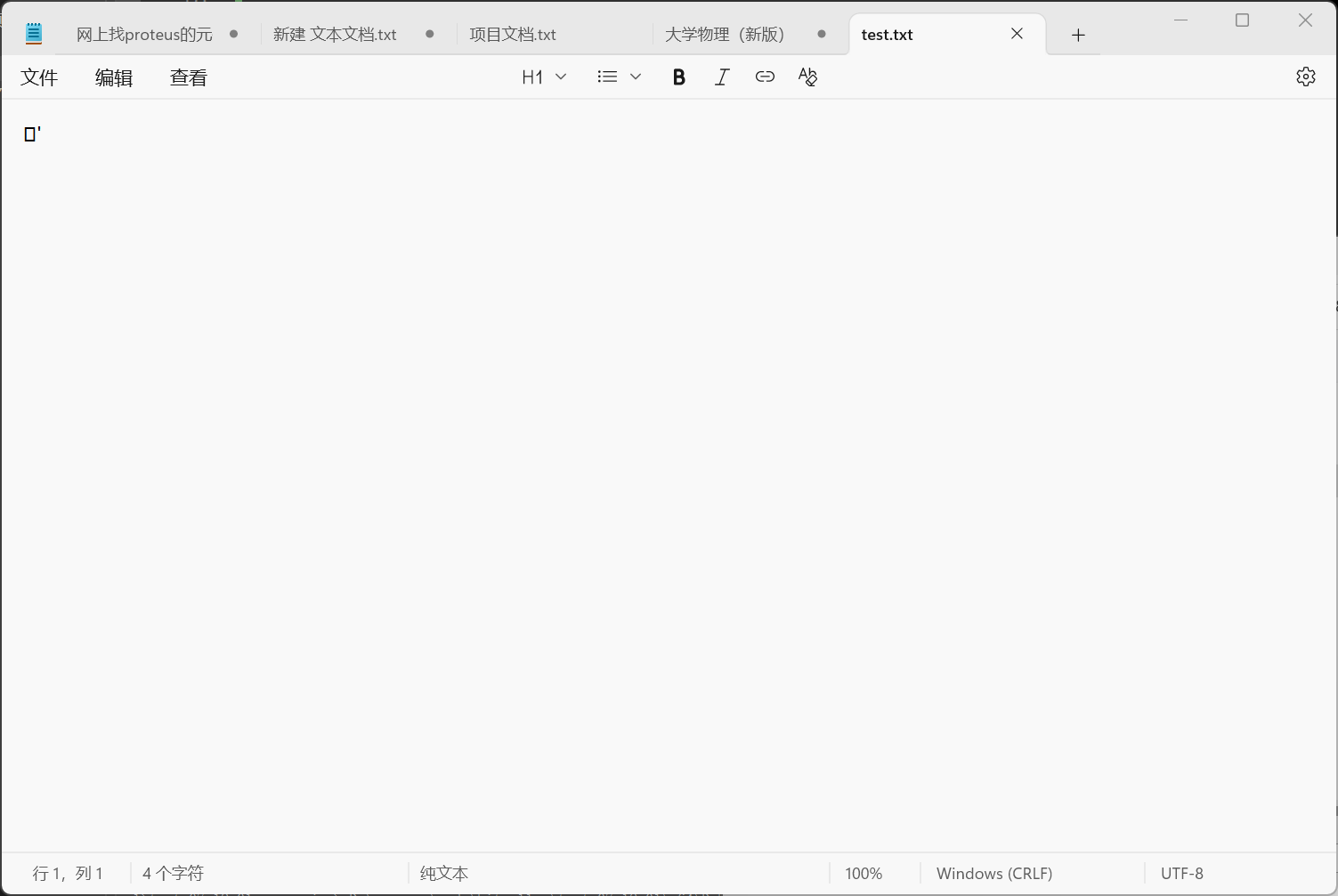Apply Heading 1 style to the text
This screenshot has height=896, width=1338.
click(x=533, y=77)
